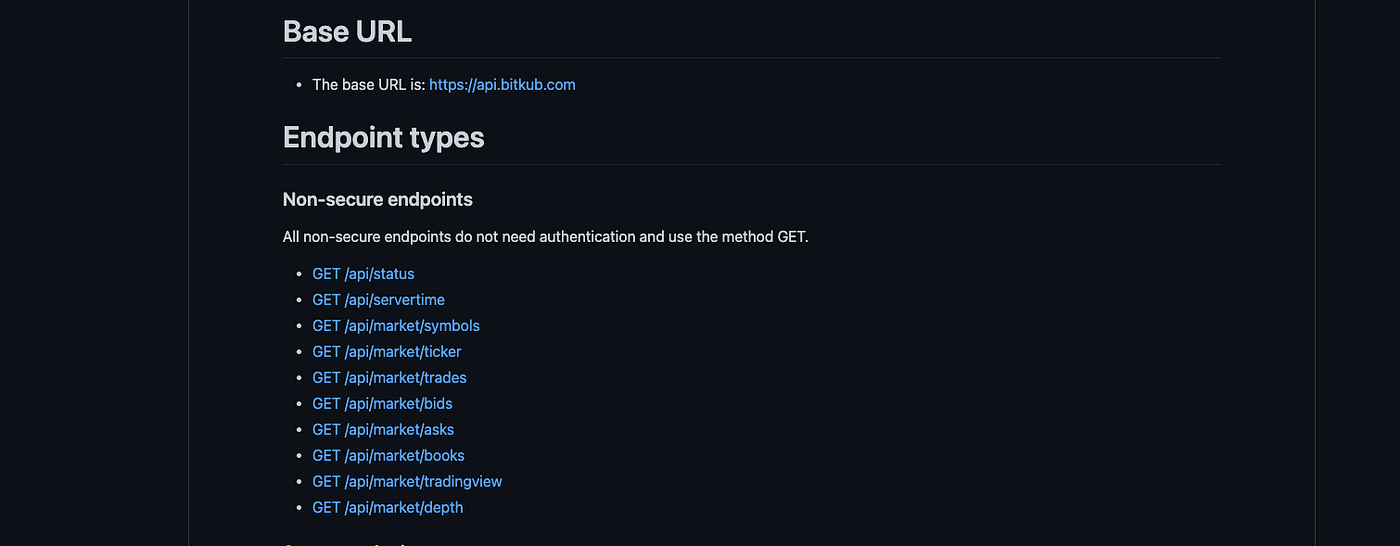
Task: Go to the GET /api/market/depth endpoint
Action: 388,508
